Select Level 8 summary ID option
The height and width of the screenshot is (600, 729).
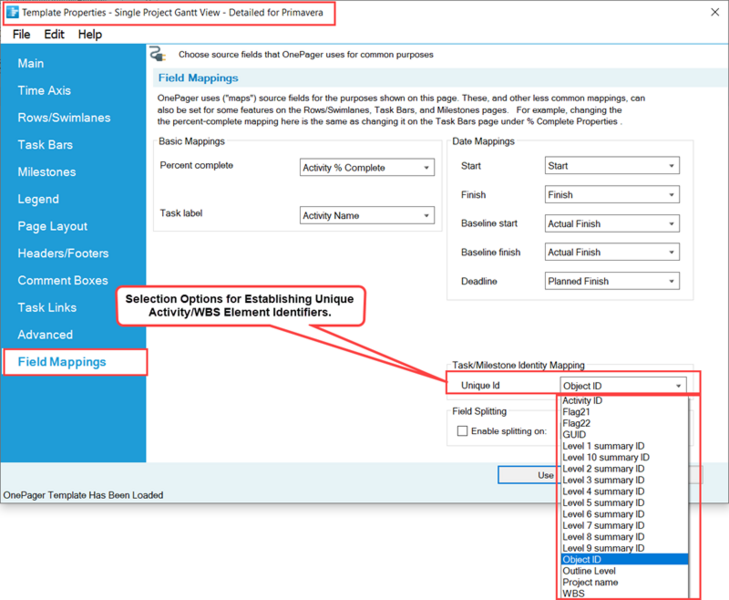623,537
